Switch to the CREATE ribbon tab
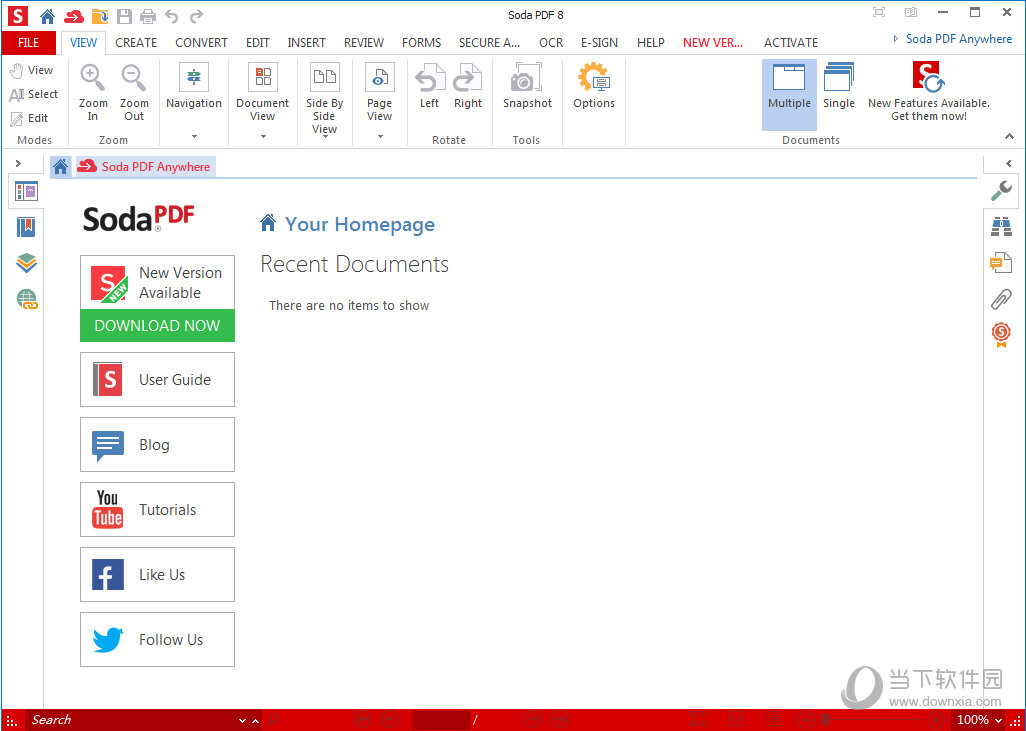The image size is (1026, 731). [x=136, y=43]
